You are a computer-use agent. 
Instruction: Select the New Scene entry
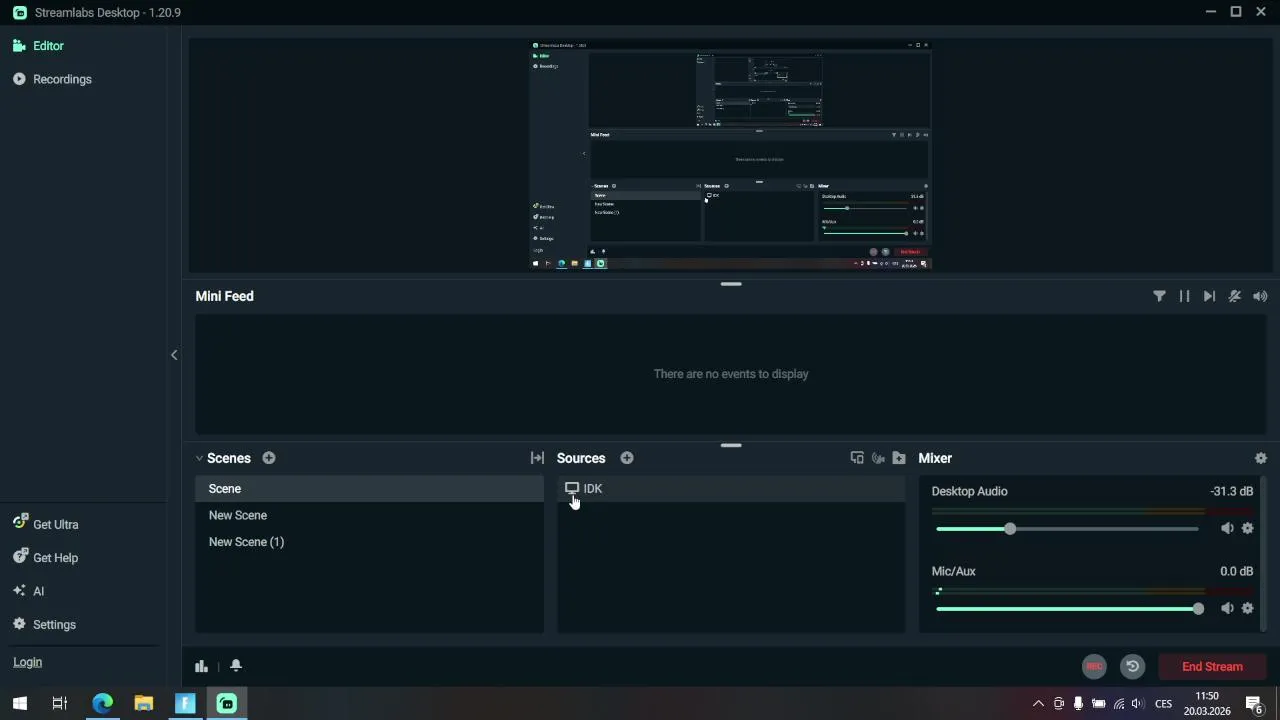point(369,515)
